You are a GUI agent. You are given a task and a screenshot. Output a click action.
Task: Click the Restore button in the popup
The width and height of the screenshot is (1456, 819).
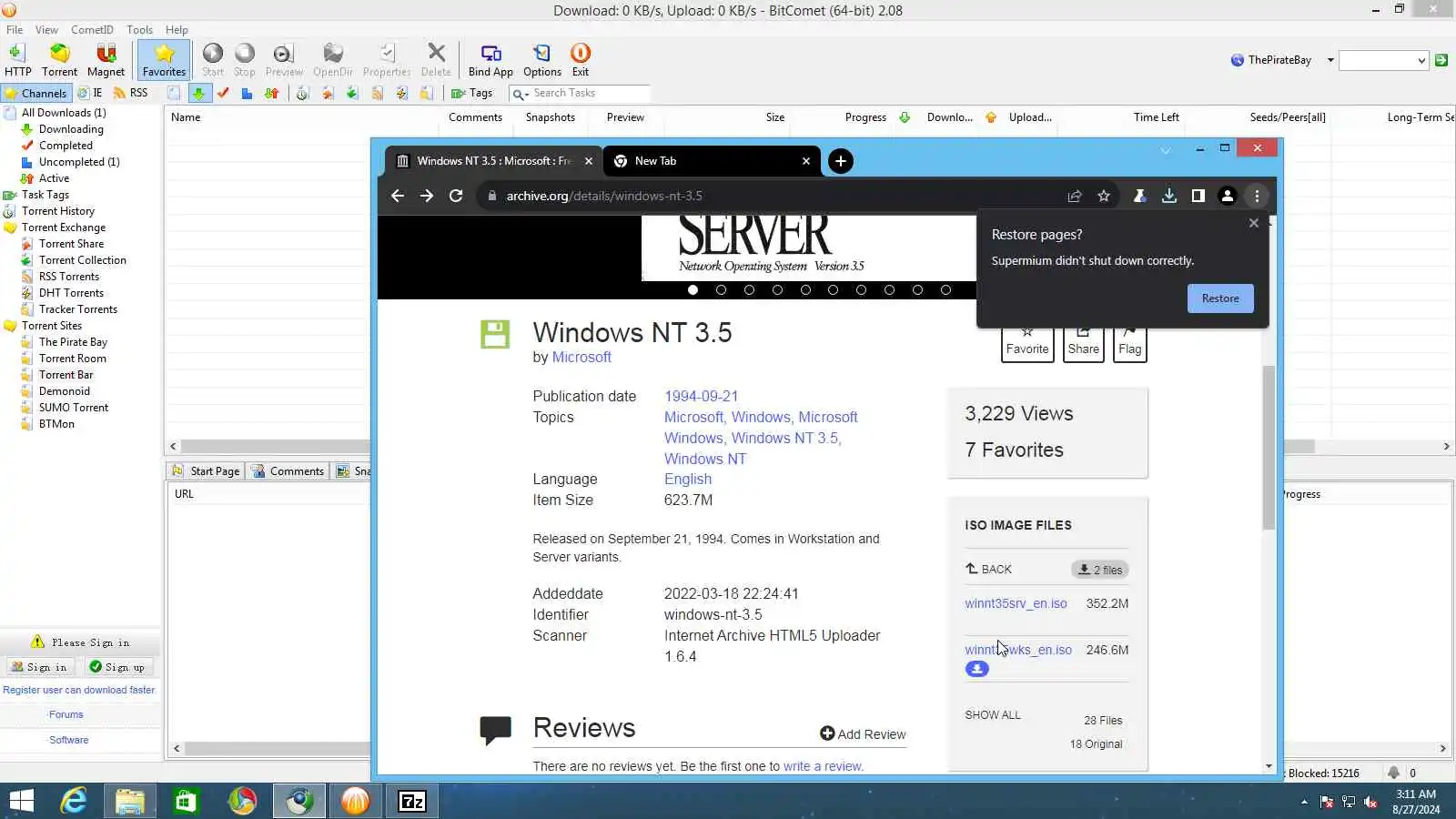tap(1220, 298)
